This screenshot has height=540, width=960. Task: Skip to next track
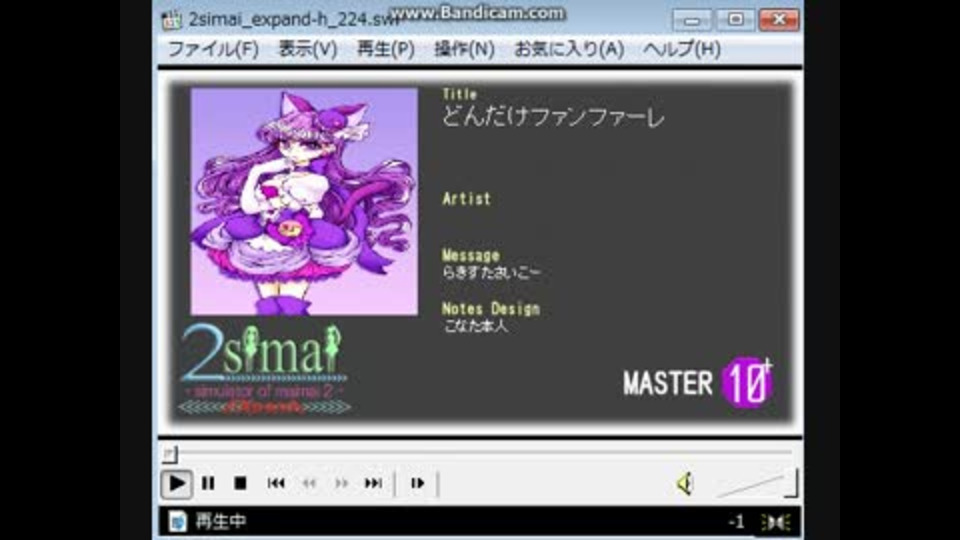(x=373, y=484)
